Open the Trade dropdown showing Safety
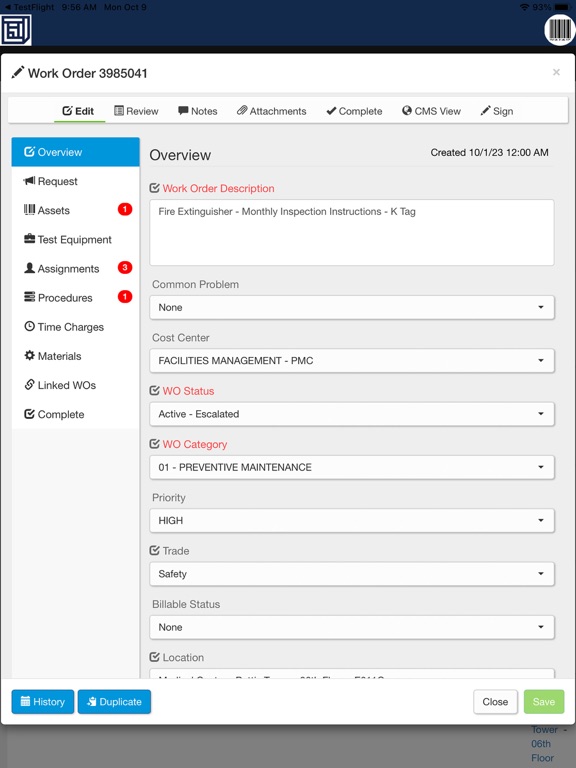Viewport: 576px width, 768px height. (352, 574)
